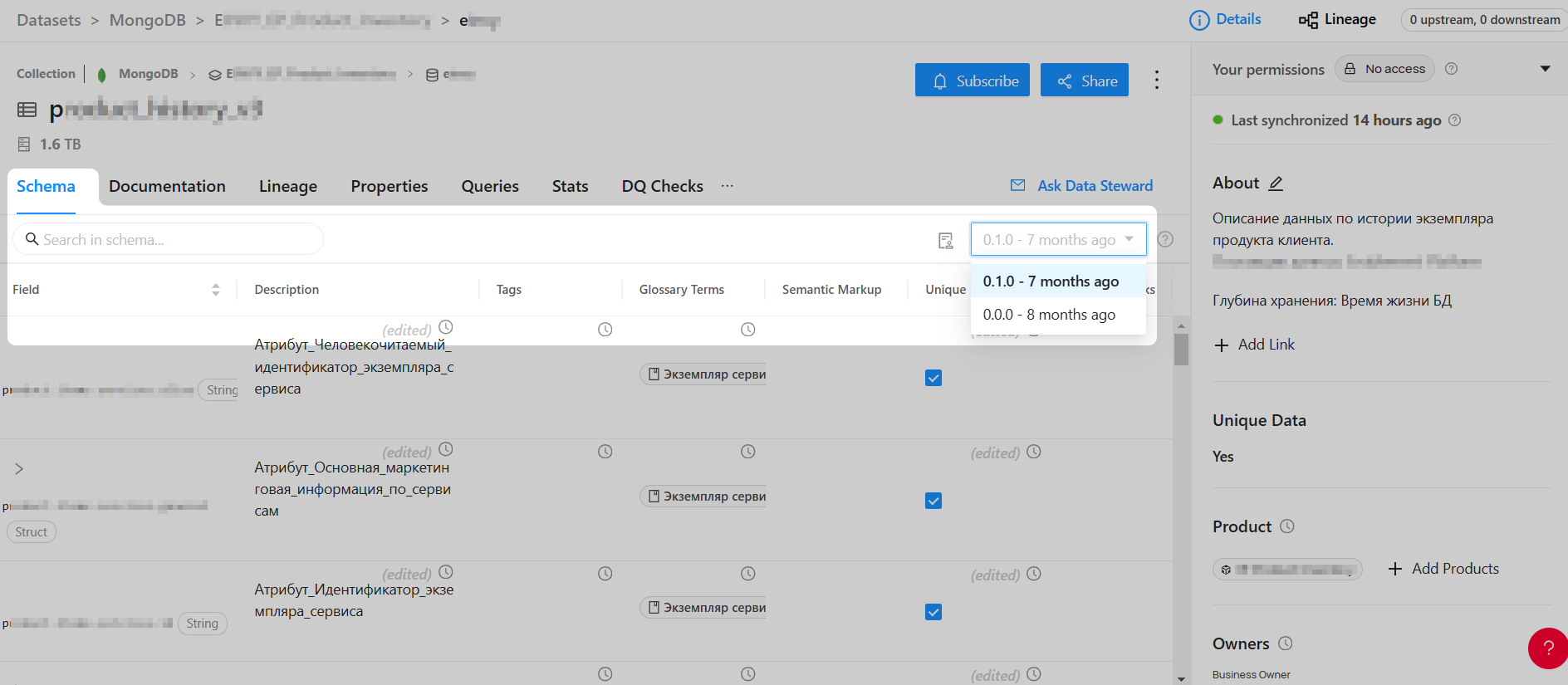The height and width of the screenshot is (685, 1568).
Task: Click the Search in schema input field
Action: click(174, 240)
